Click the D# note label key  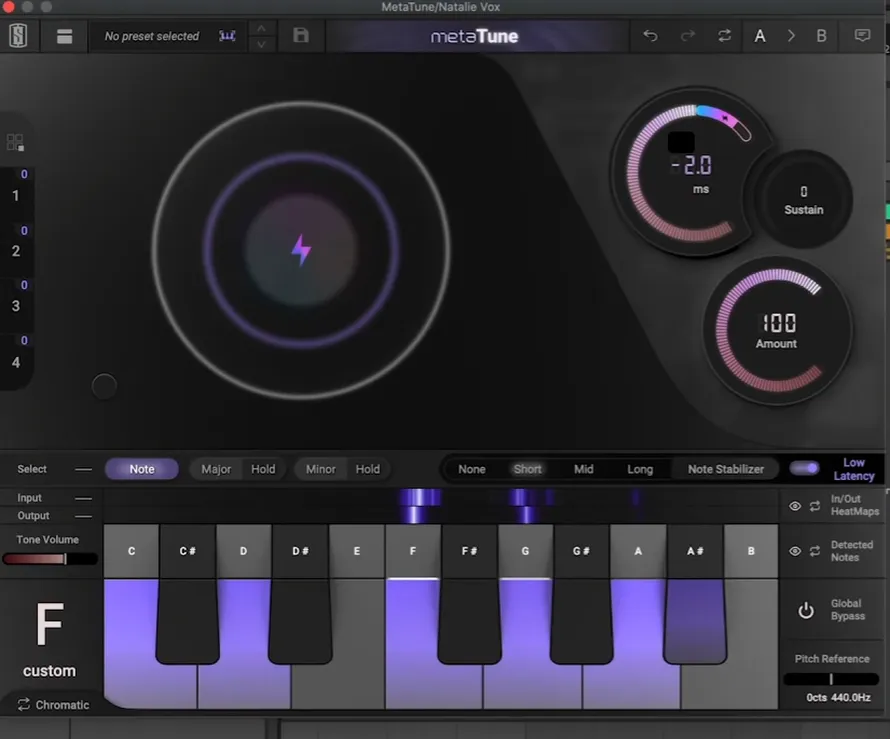point(300,551)
